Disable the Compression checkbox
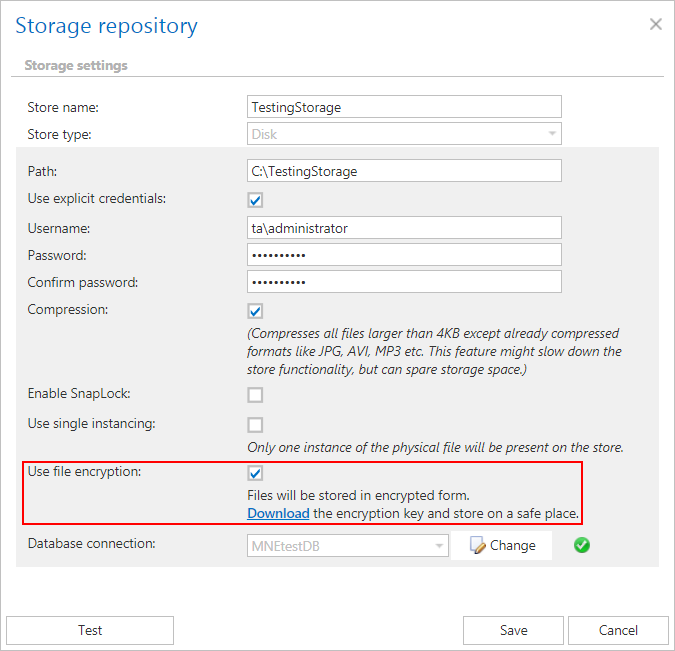675x651 pixels. point(256,311)
